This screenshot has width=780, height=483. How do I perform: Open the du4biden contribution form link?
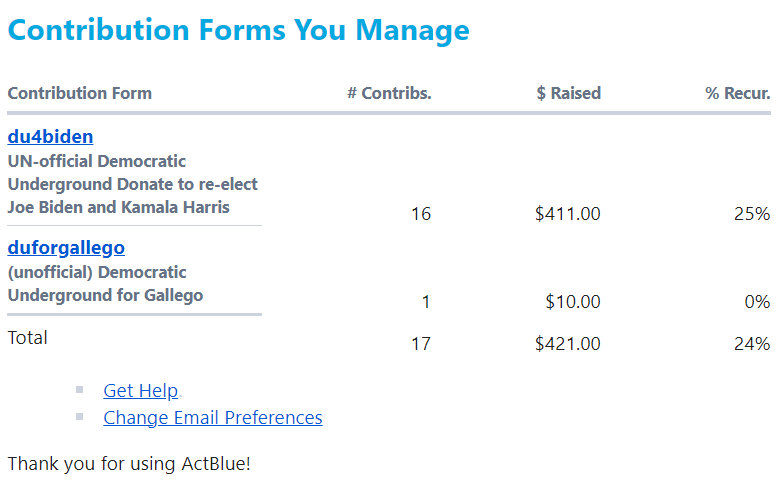tap(50, 137)
